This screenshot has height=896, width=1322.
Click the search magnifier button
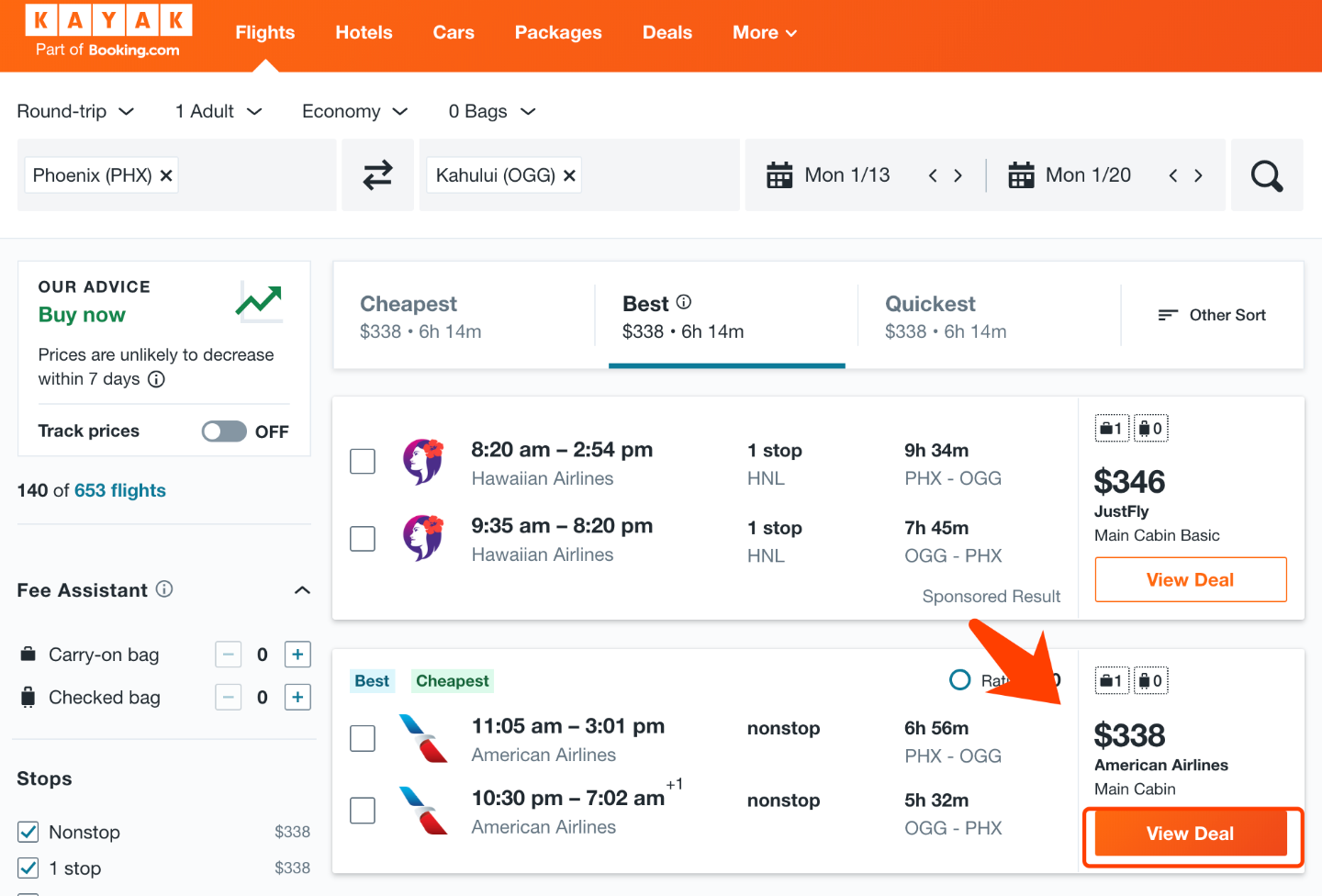1267,175
